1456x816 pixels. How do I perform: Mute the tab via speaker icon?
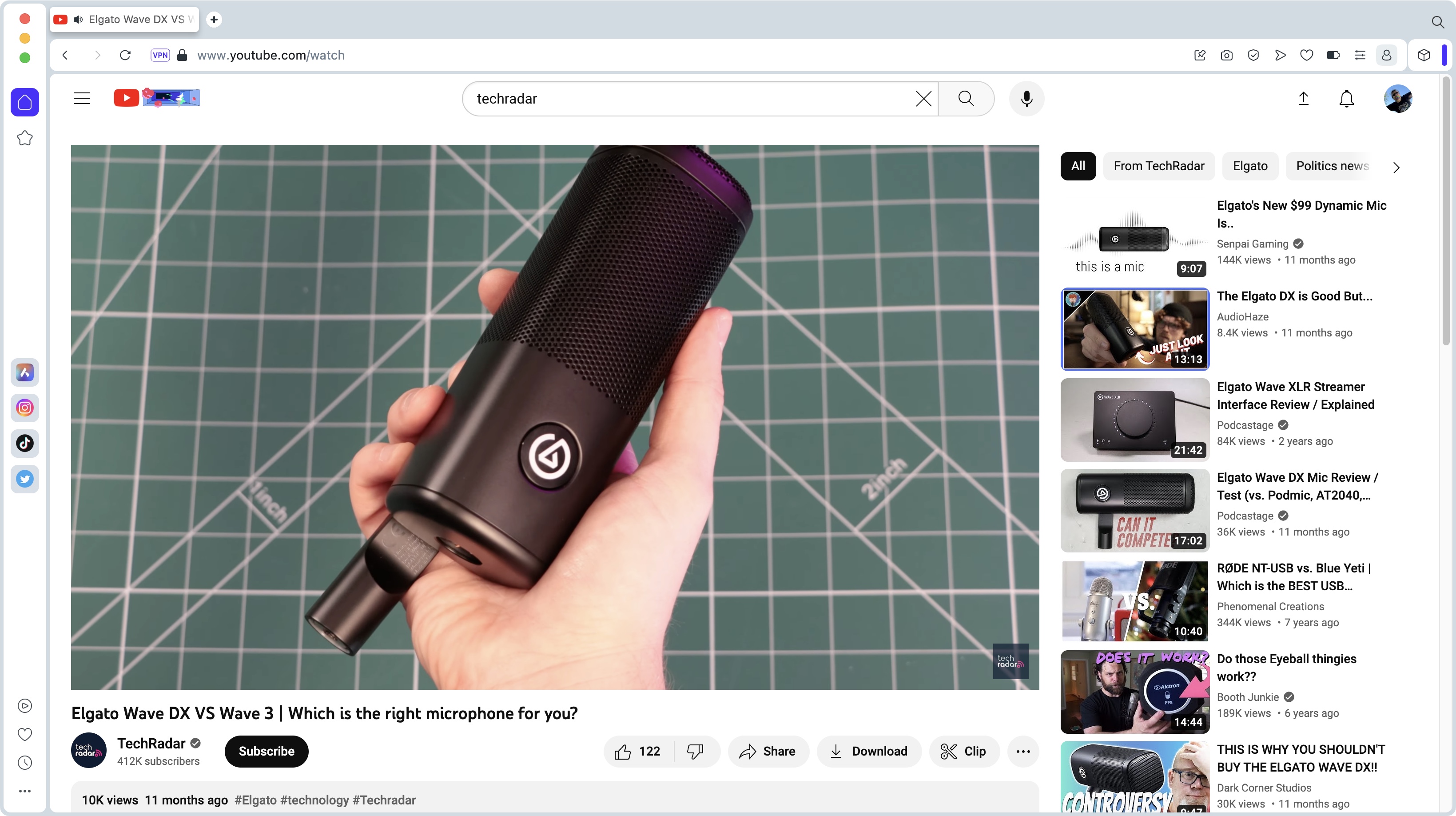pyautogui.click(x=79, y=19)
